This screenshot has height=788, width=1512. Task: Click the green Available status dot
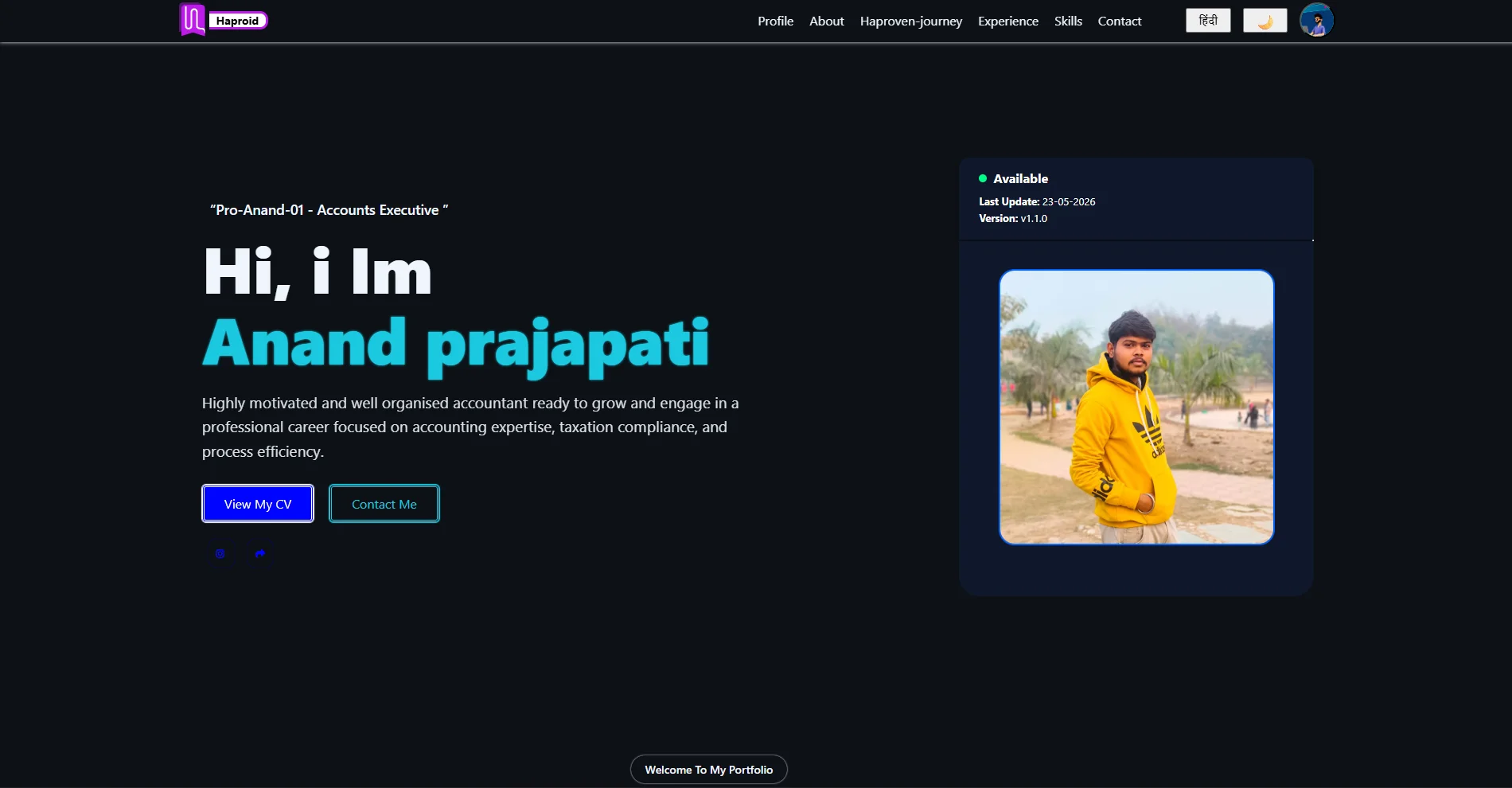(x=983, y=178)
